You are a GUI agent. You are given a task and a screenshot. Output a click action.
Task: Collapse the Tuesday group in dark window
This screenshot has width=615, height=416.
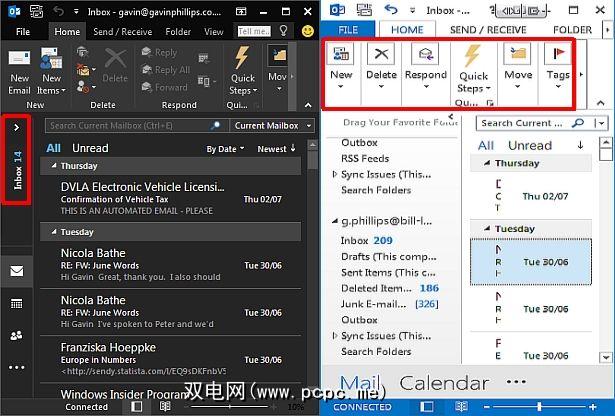tap(54, 232)
